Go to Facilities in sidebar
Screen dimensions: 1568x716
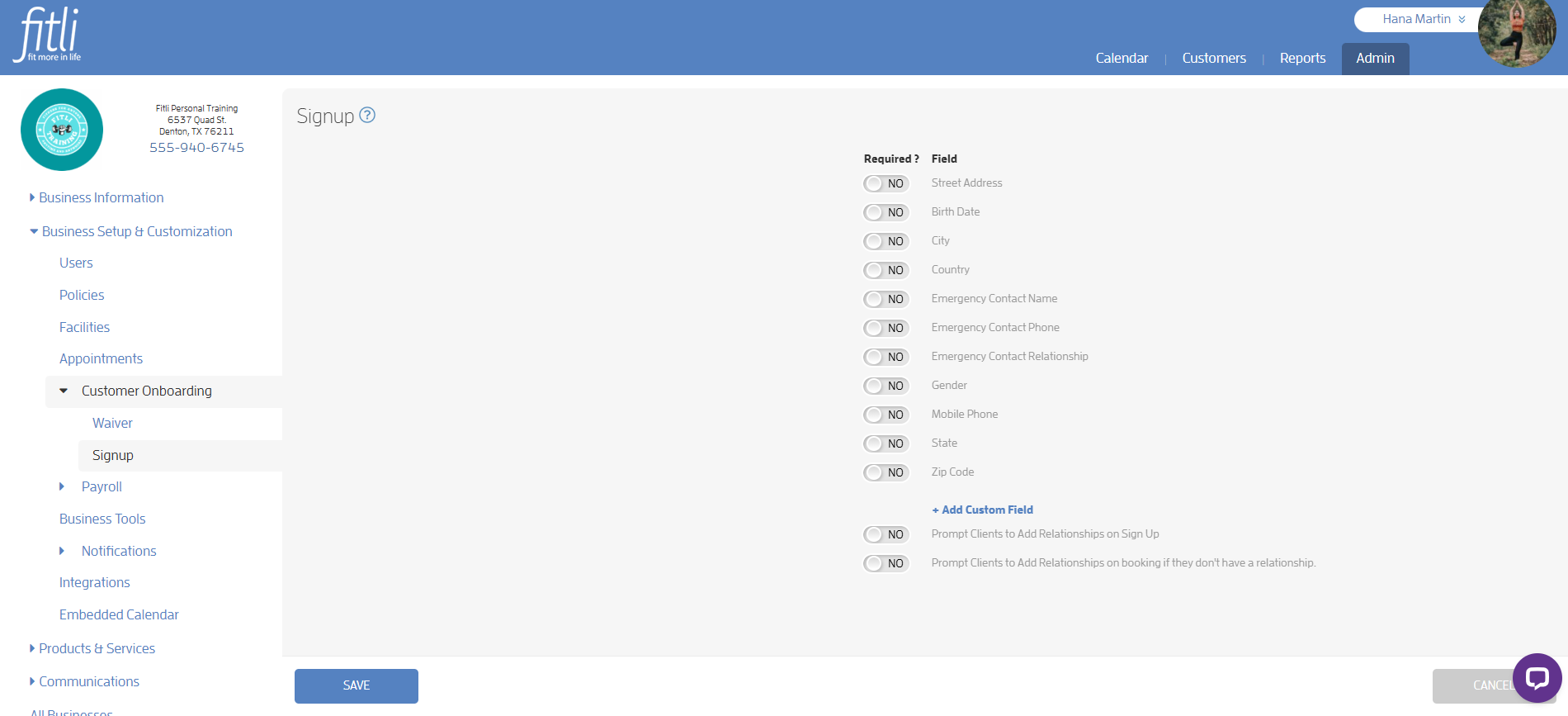click(x=84, y=327)
